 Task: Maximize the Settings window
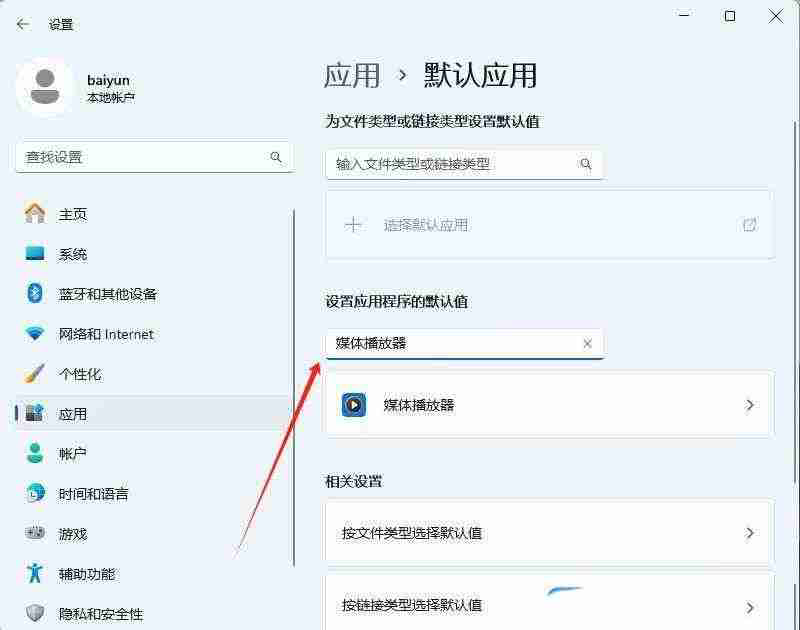[730, 16]
